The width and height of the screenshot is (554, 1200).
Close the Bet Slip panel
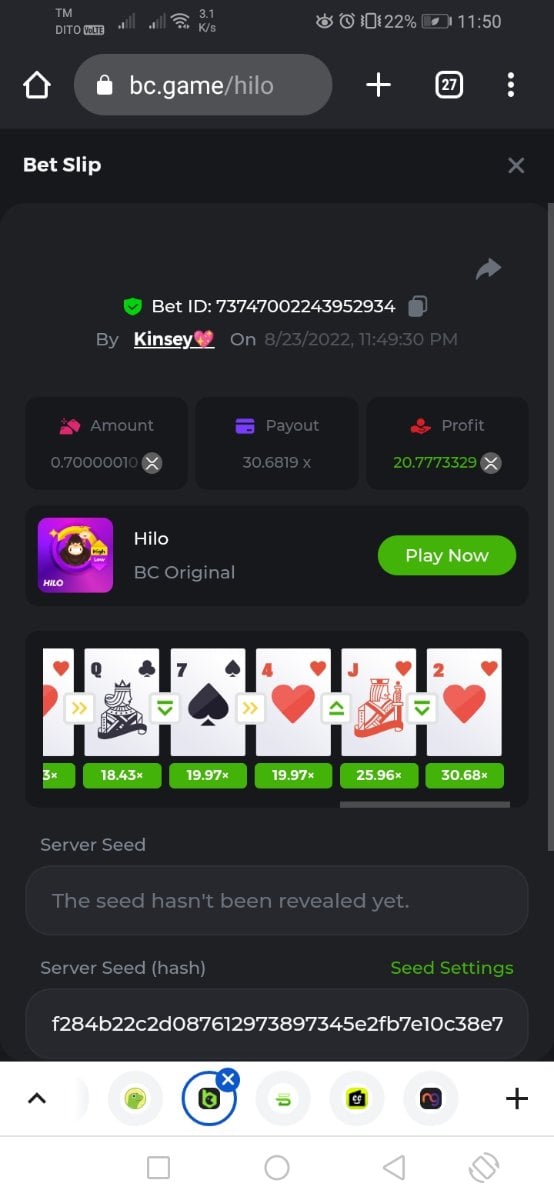pyautogui.click(x=516, y=165)
